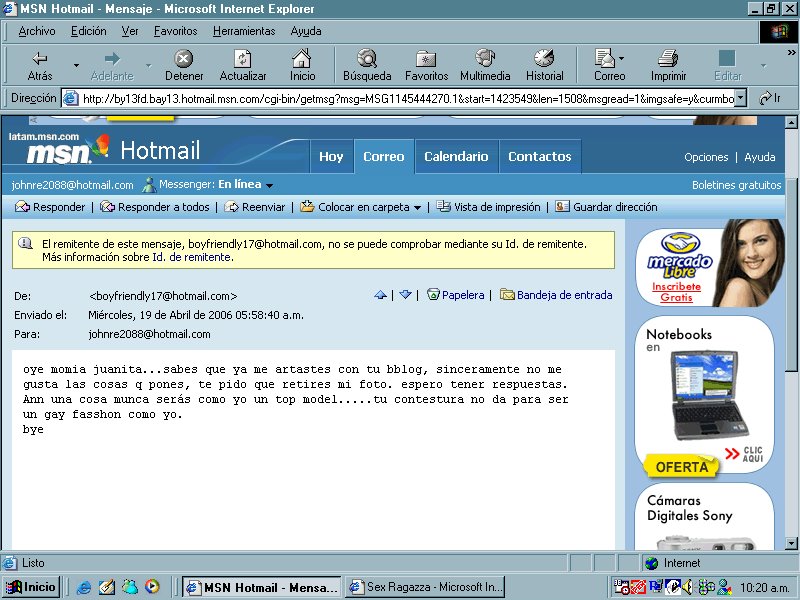
Task: Open the Archivo menu
Action: tap(37, 31)
